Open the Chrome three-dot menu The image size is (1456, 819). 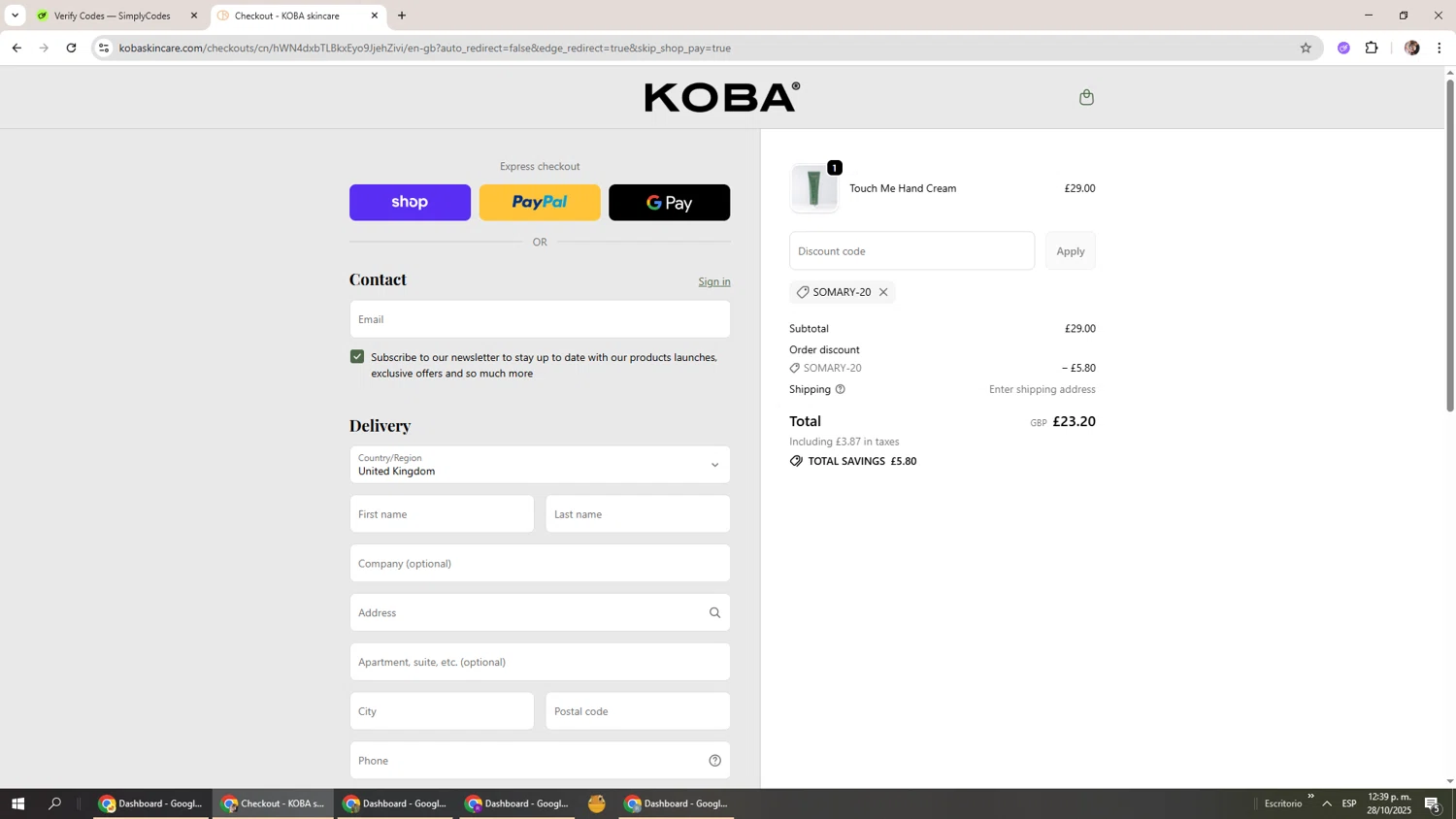click(1439, 48)
